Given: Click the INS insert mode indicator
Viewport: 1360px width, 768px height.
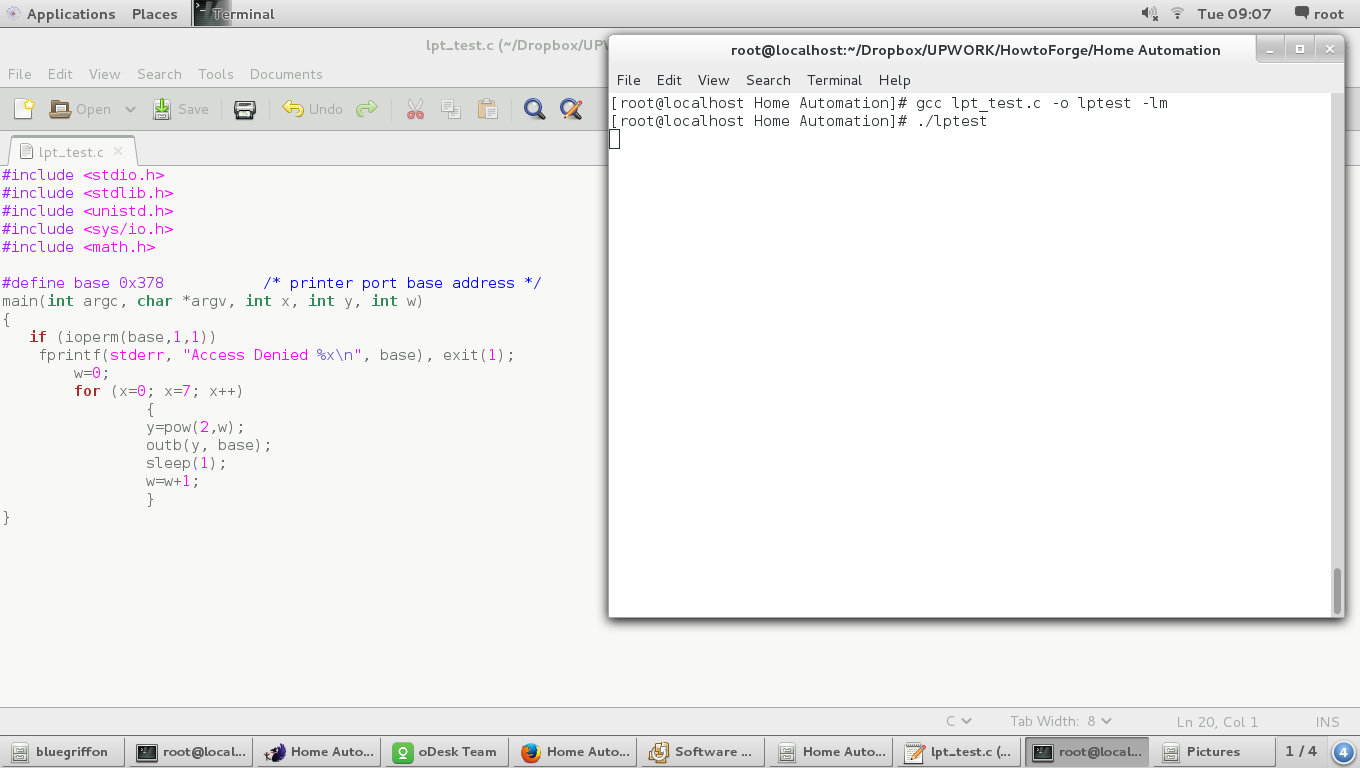Looking at the screenshot, I should [x=1327, y=721].
